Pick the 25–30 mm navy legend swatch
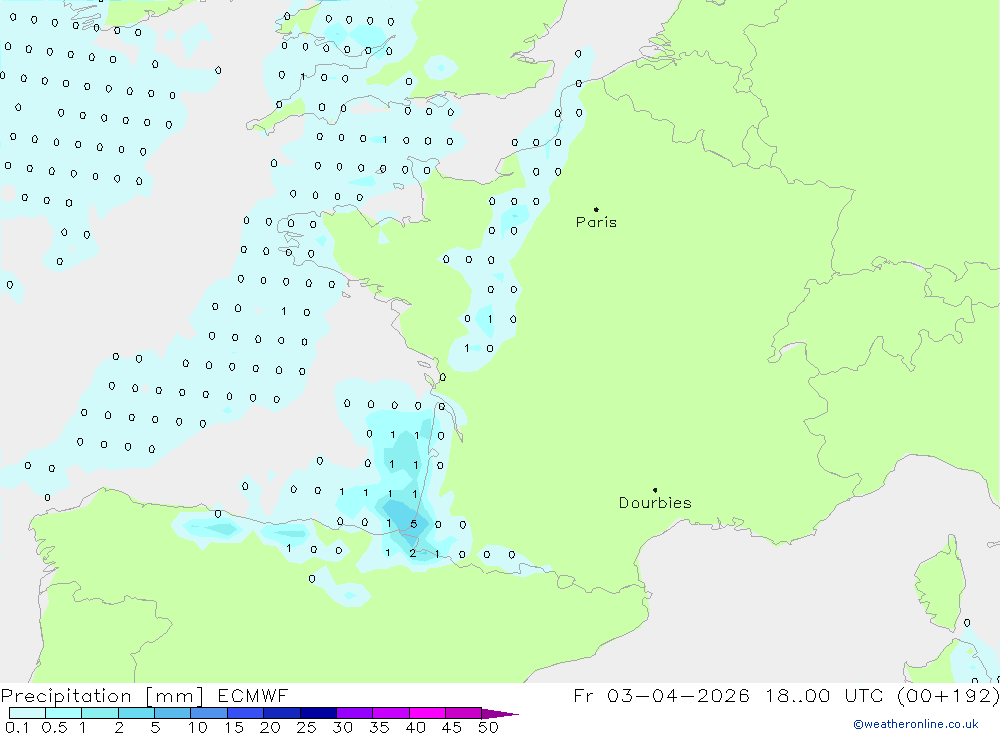The width and height of the screenshot is (1000, 733). click(x=318, y=713)
